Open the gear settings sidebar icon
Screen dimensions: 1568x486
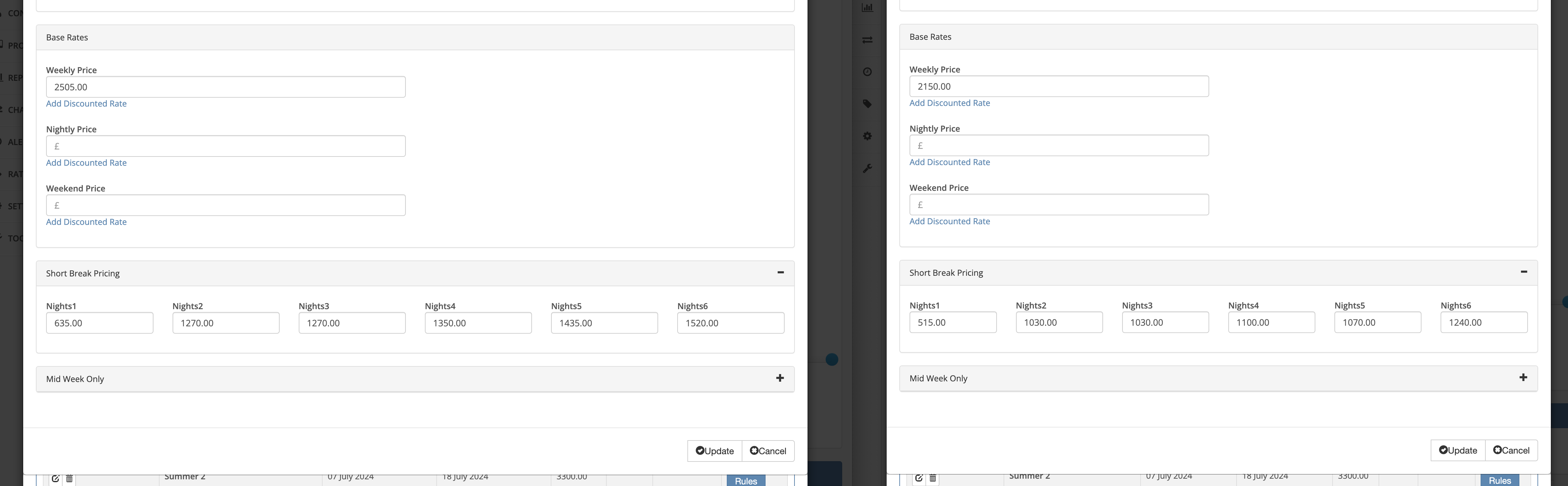pyautogui.click(x=867, y=136)
